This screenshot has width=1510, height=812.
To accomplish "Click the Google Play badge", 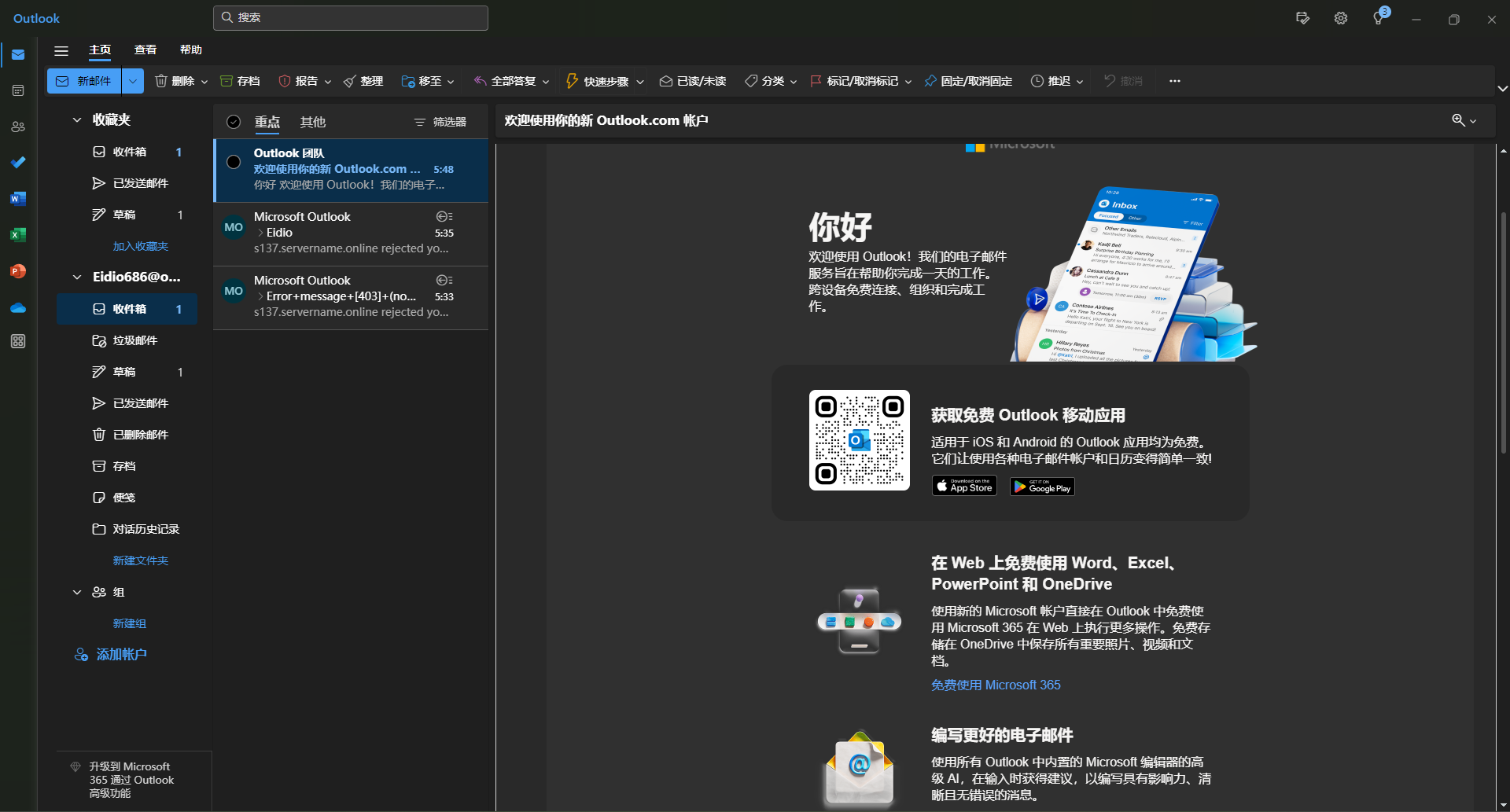I will coord(1043,487).
